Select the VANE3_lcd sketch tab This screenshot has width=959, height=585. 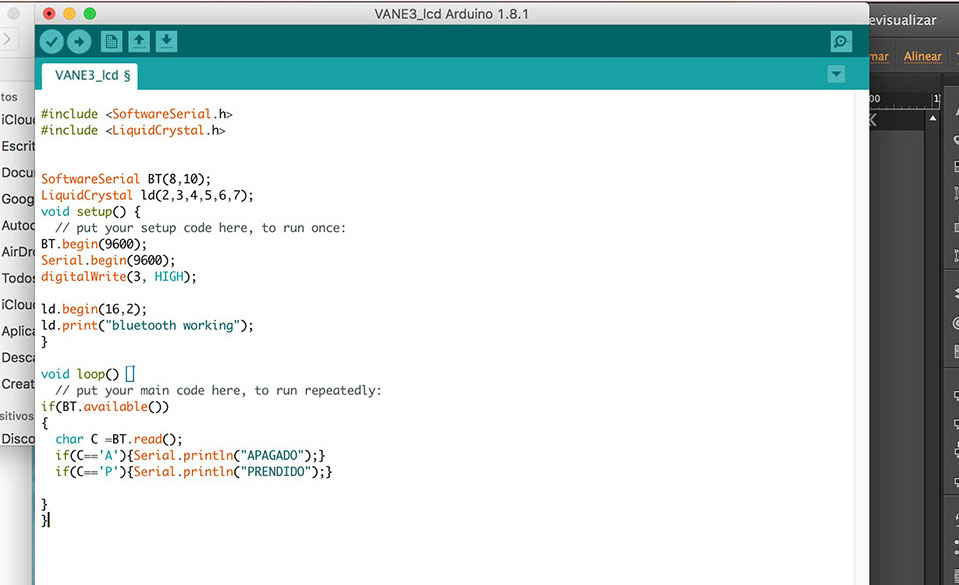tap(92, 75)
